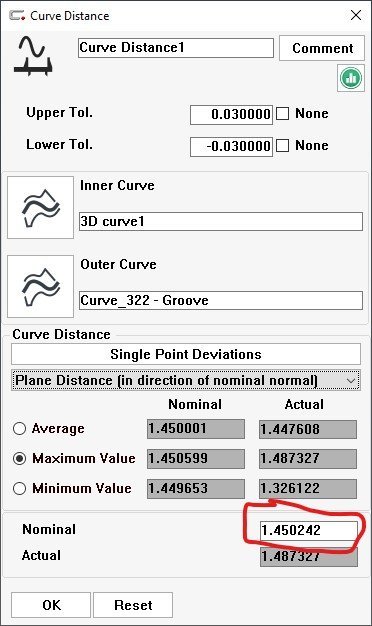Screen dimensions: 372x626
Task: Click Average actual value 1.447608
Action: tap(308, 429)
